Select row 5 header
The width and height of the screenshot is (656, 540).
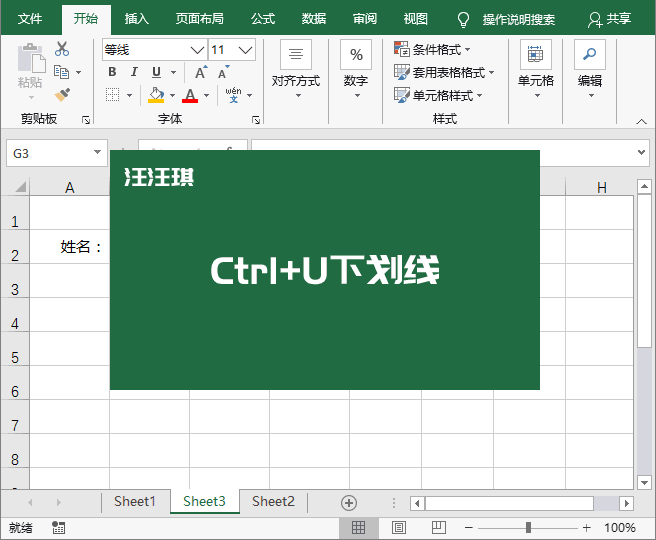tap(15, 349)
